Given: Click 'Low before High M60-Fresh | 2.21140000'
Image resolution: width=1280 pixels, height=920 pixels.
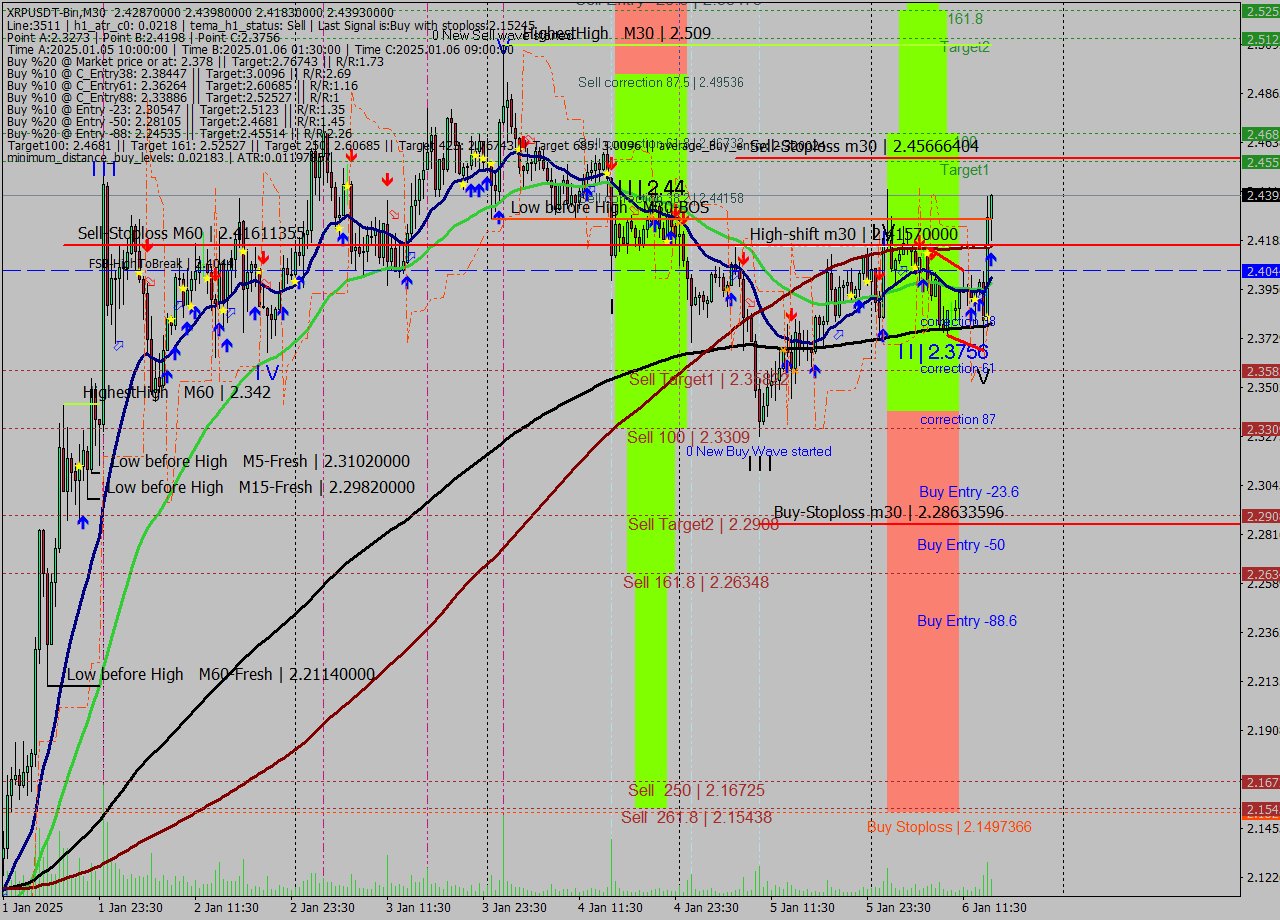Looking at the screenshot, I should tap(221, 674).
